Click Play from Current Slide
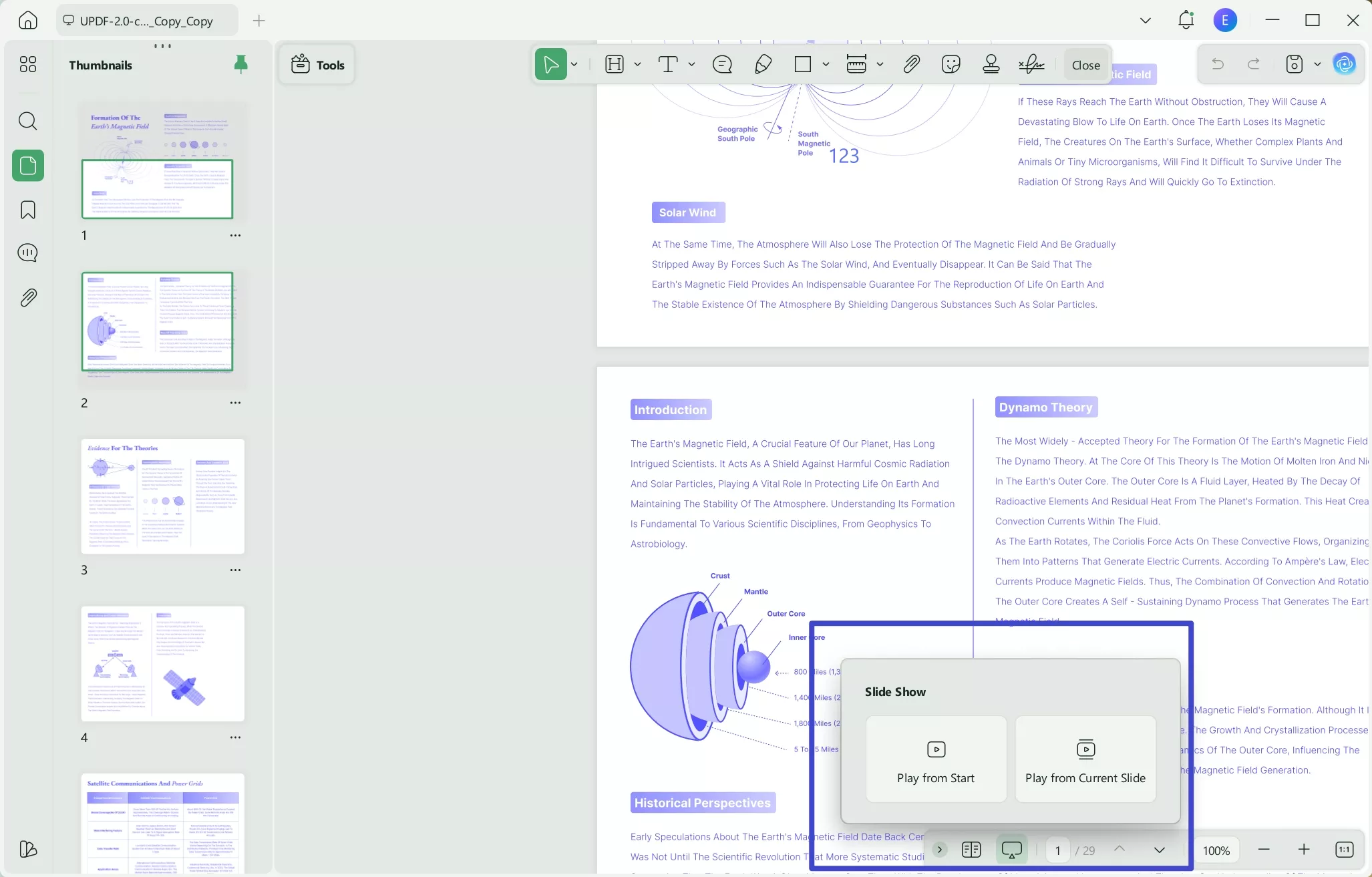Screen dimensions: 1372x877 coord(1085,759)
